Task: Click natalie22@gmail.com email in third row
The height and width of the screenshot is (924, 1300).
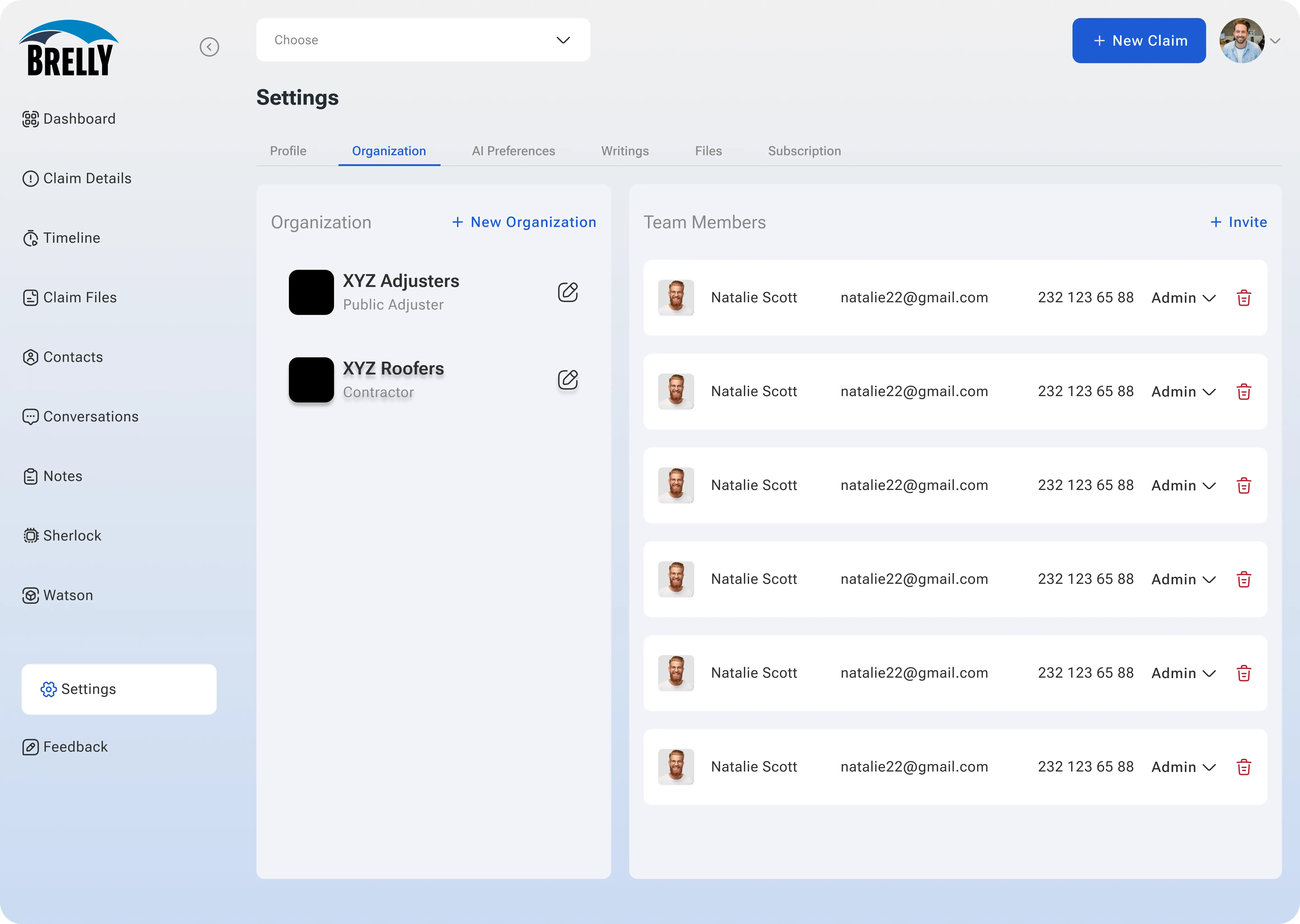Action: click(914, 485)
